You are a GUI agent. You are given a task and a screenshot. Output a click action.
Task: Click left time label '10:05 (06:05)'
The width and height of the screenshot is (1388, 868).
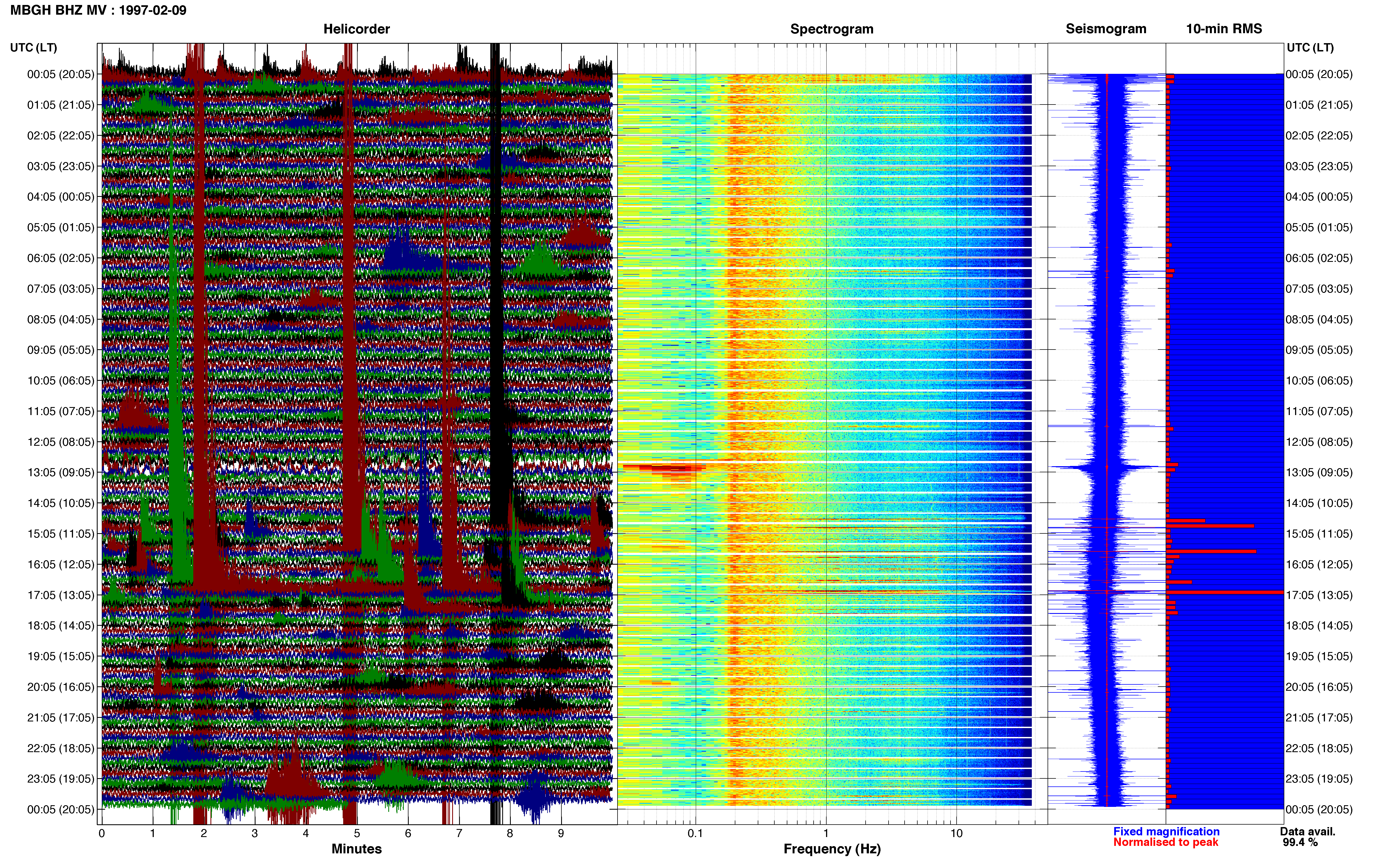coord(60,380)
